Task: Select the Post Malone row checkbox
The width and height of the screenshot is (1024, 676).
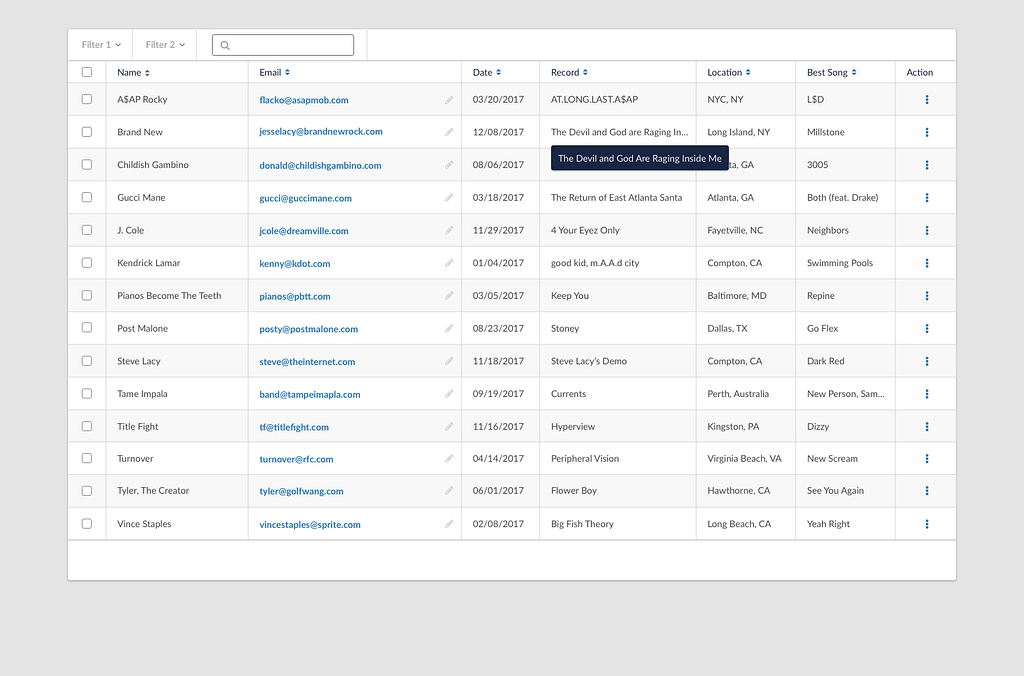Action: click(87, 328)
